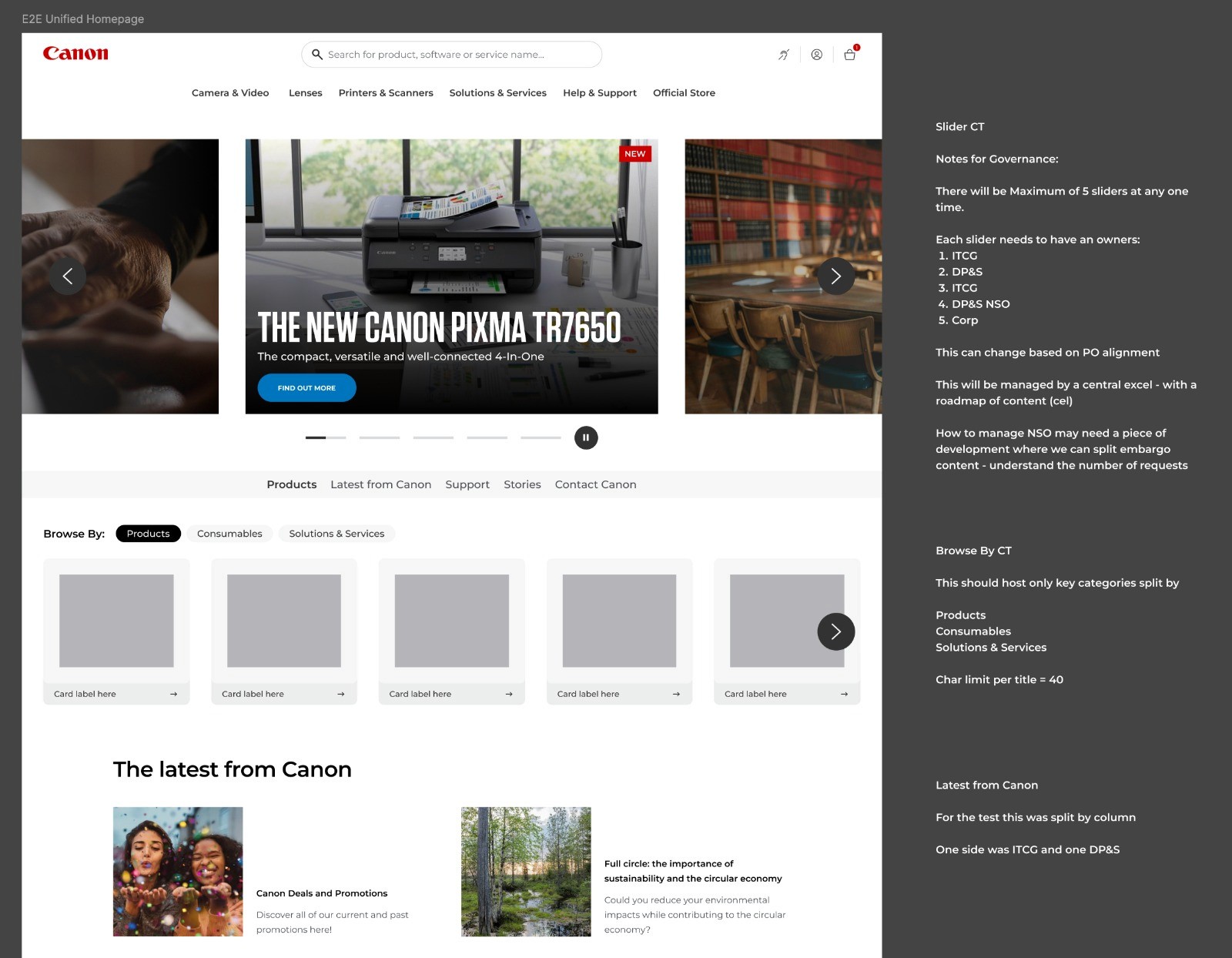Screen dimensions: 1232x958
Task: Select Notes for Governance text
Action: 997,159
